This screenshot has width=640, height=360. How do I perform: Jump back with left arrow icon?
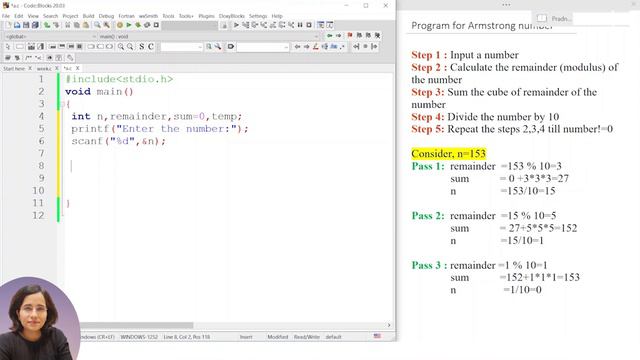329,36
